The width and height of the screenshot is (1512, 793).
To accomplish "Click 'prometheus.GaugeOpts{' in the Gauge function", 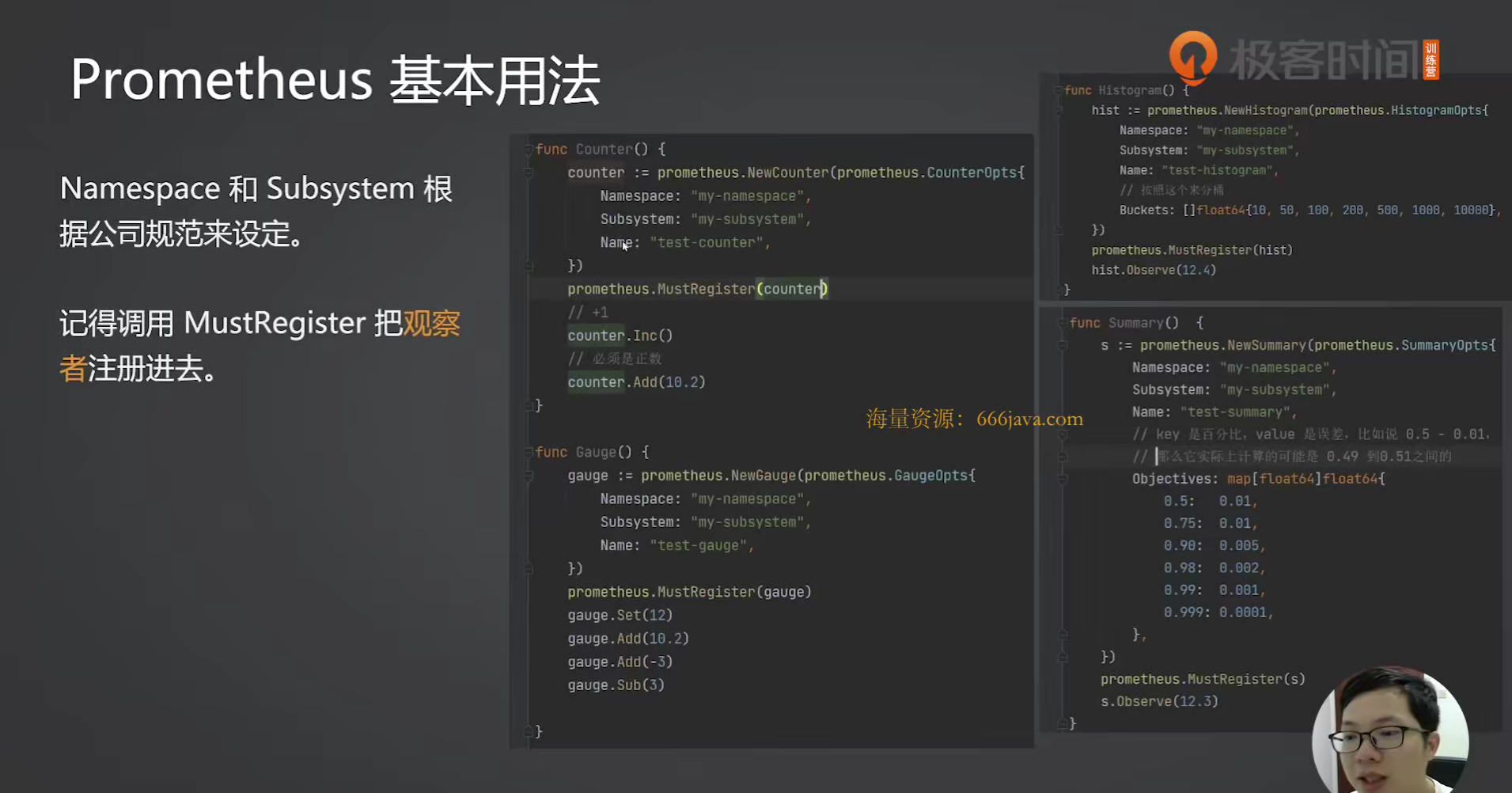I will [x=890, y=476].
